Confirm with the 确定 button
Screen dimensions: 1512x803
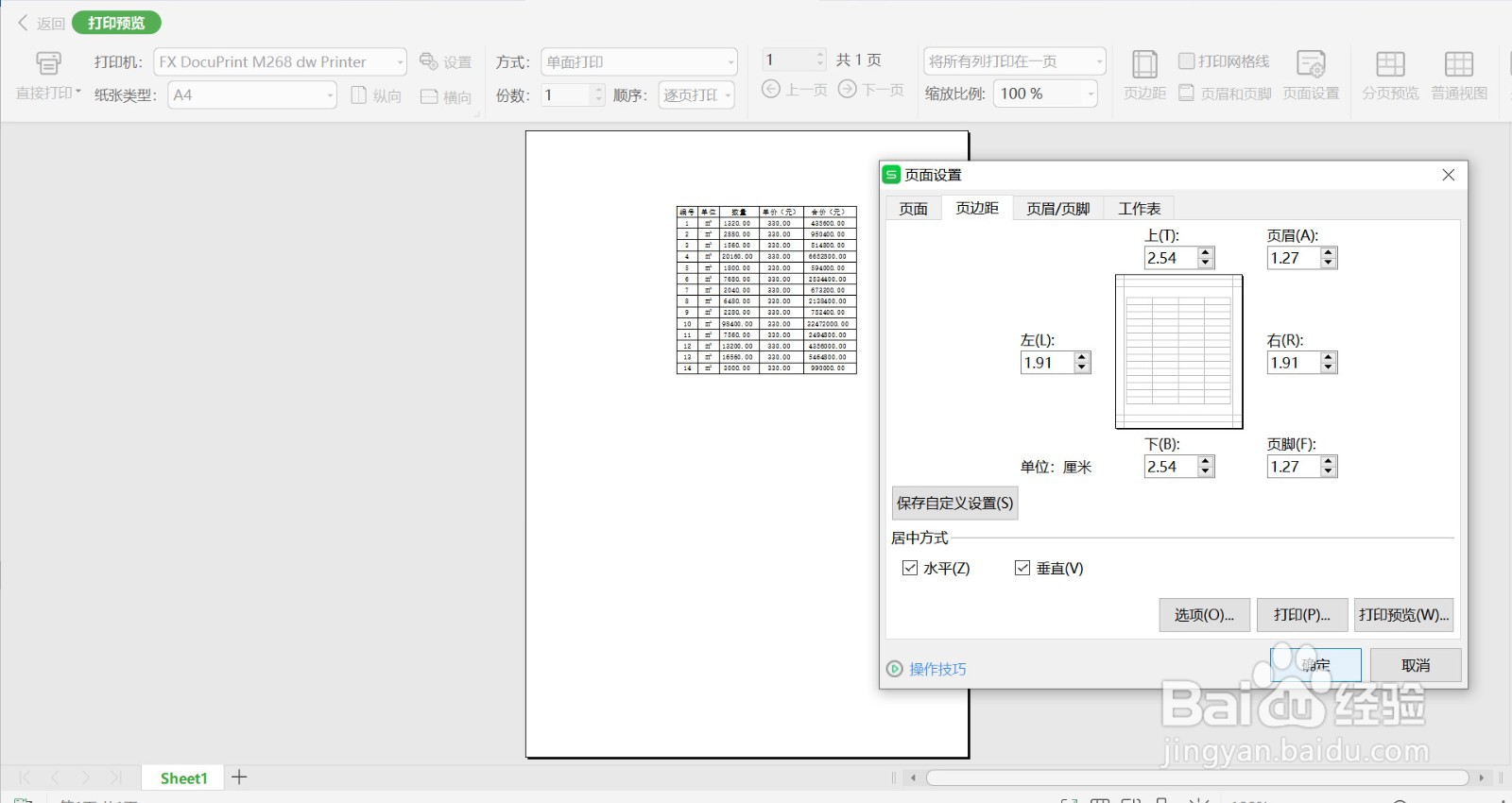[x=1315, y=665]
